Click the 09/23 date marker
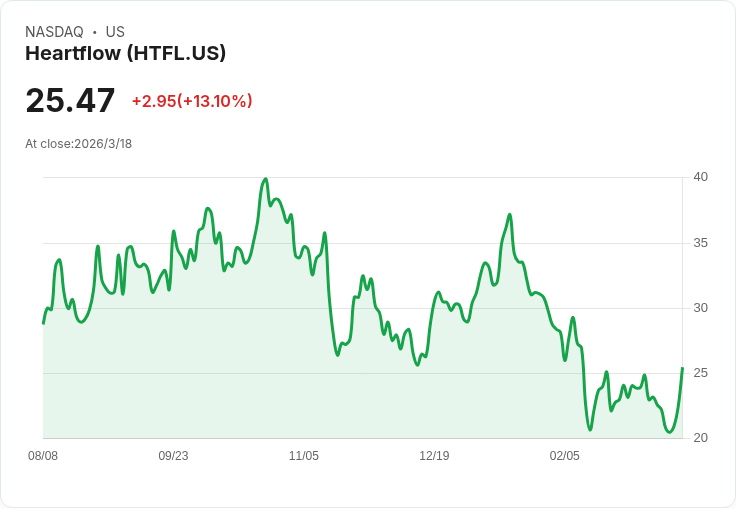736x508 pixels. 173,456
